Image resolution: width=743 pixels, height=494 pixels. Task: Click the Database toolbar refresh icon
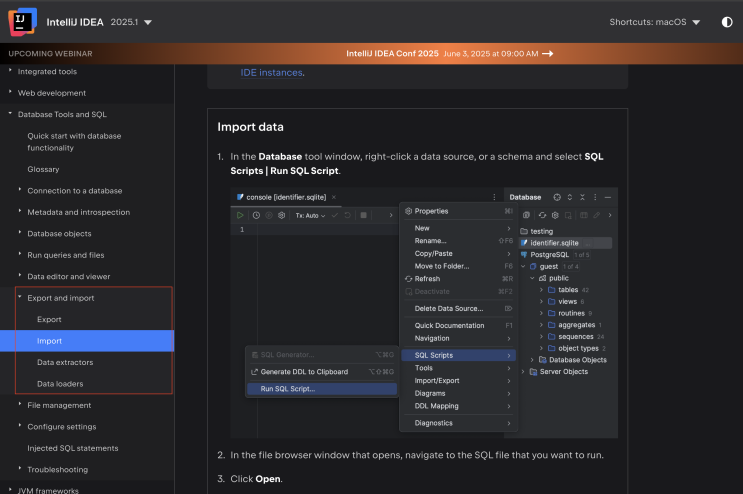[x=542, y=215]
